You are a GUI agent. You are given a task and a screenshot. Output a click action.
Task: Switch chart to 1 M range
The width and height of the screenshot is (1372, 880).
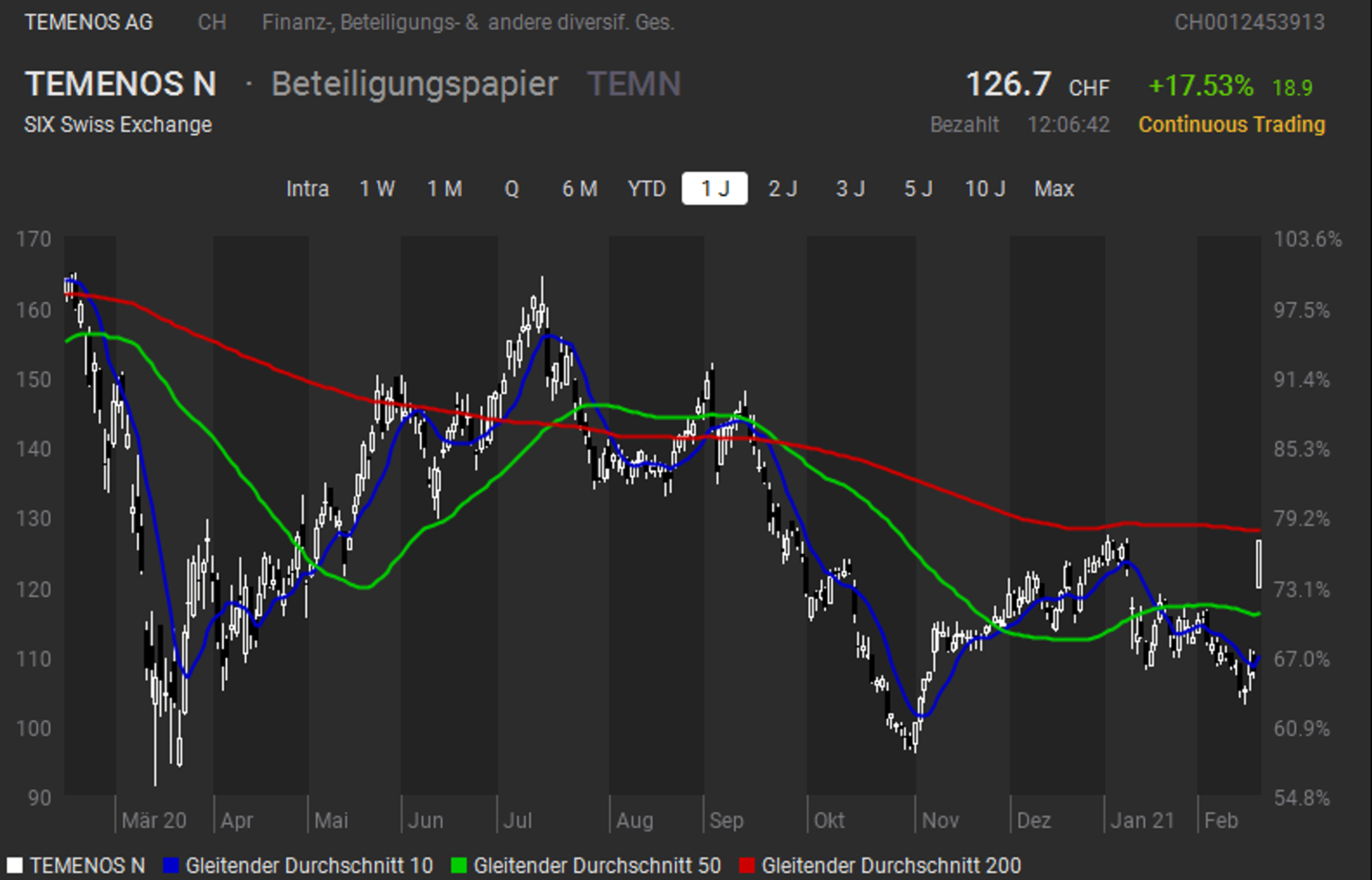445,188
